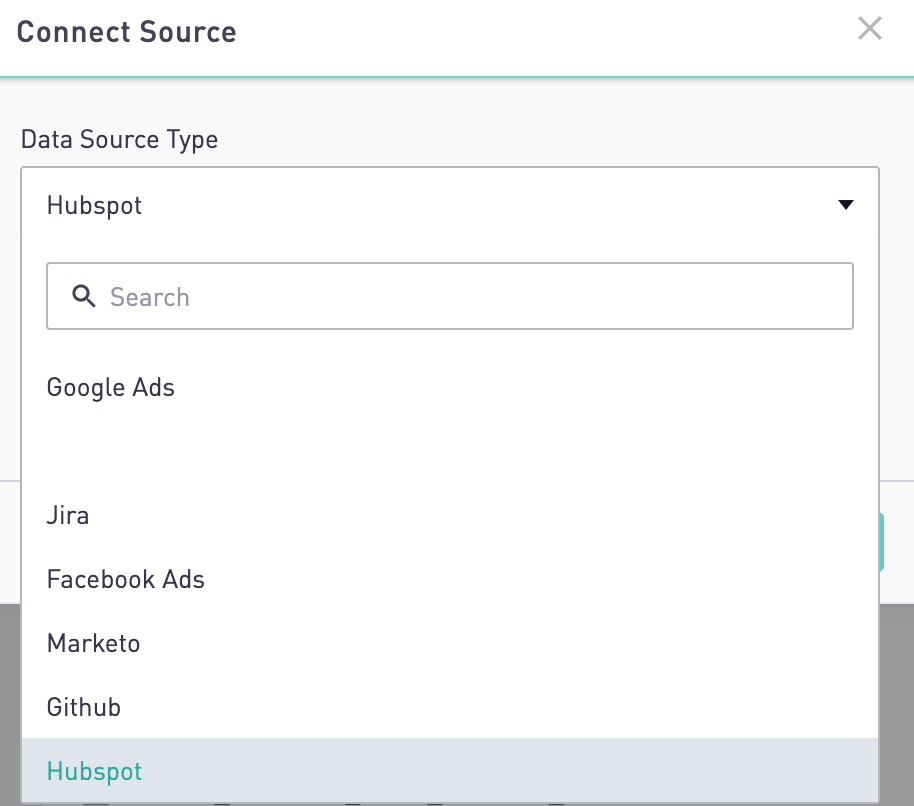Choose Jira as data source
The width and height of the screenshot is (914, 806).
point(450,516)
